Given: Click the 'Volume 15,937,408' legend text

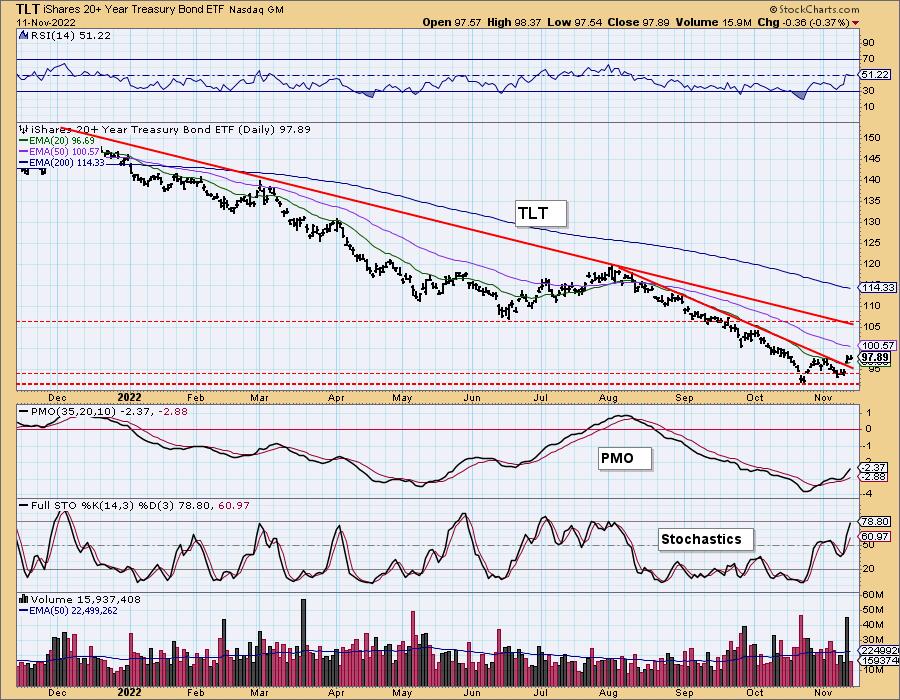Looking at the screenshot, I should pos(86,600).
